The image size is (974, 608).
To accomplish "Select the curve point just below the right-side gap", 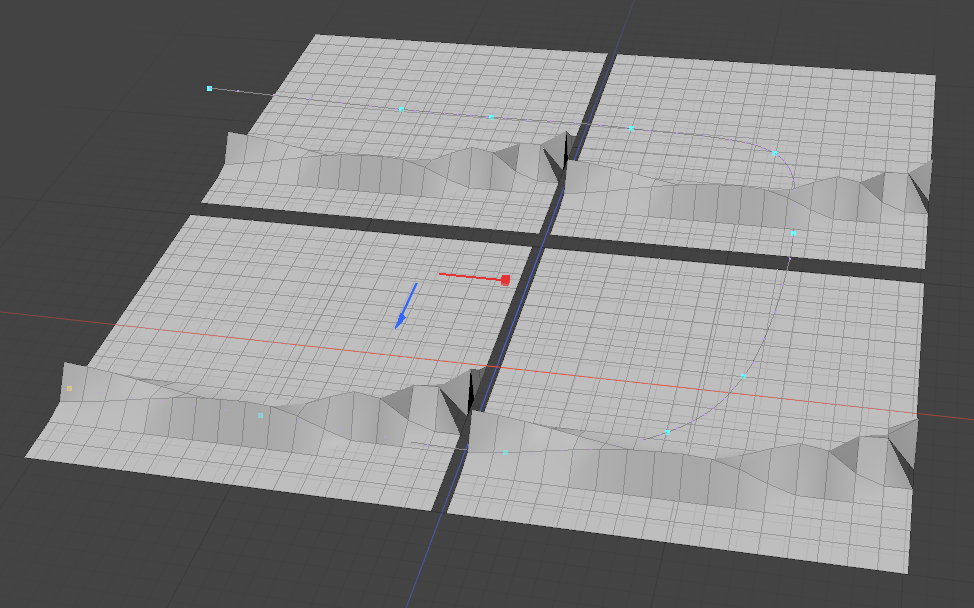I will 793,233.
